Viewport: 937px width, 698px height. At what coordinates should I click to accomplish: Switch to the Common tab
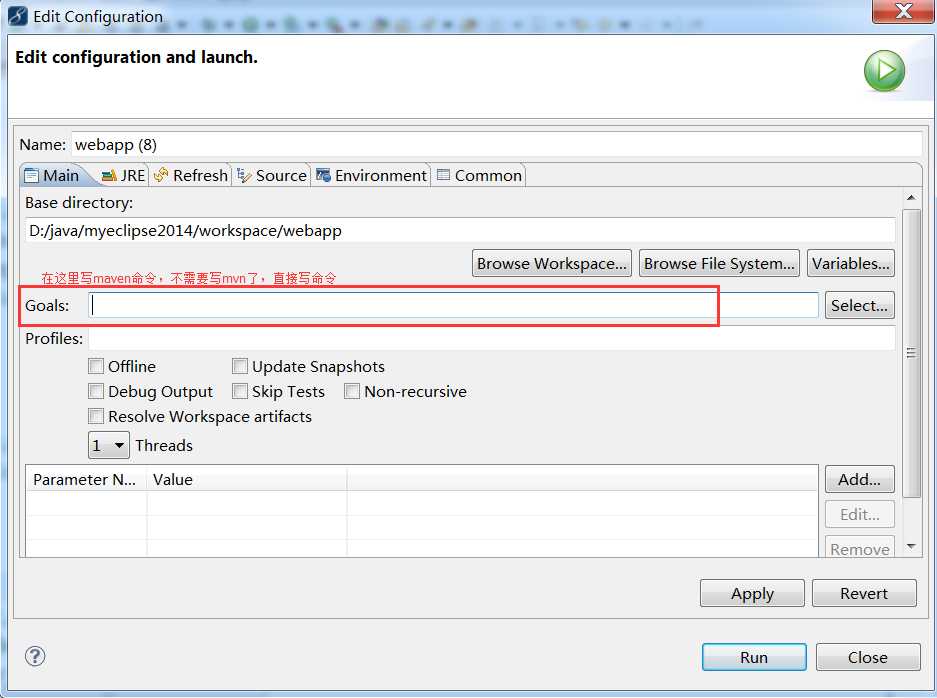[x=479, y=176]
